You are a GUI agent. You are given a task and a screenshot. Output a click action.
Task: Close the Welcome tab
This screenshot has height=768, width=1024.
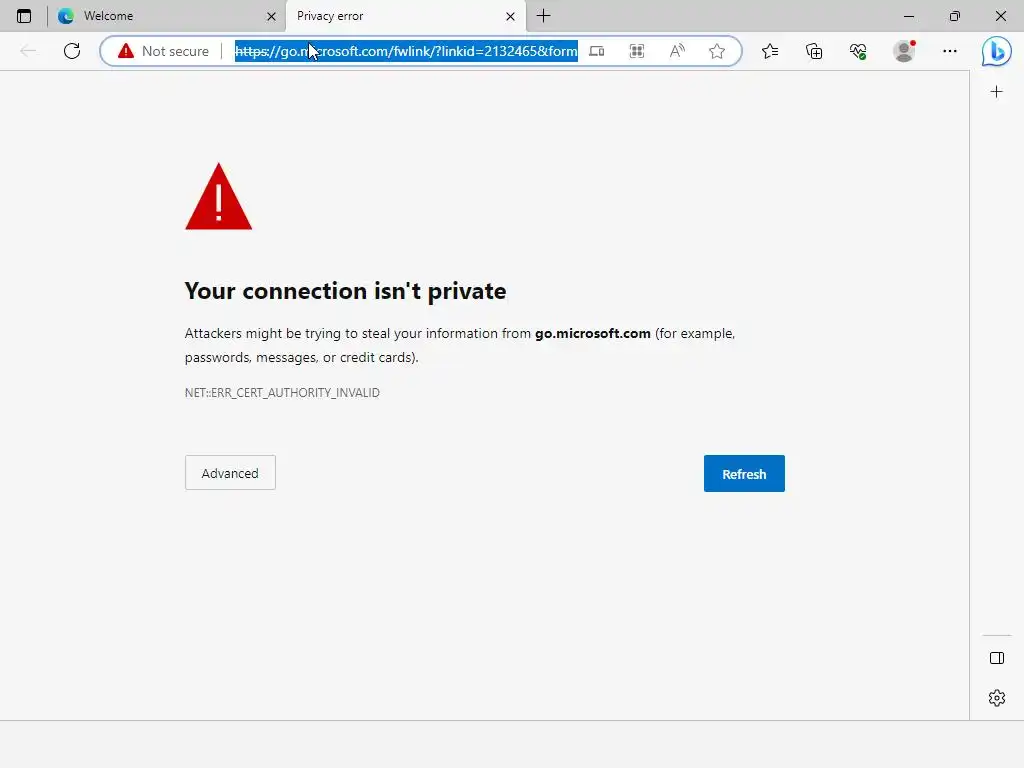click(272, 16)
